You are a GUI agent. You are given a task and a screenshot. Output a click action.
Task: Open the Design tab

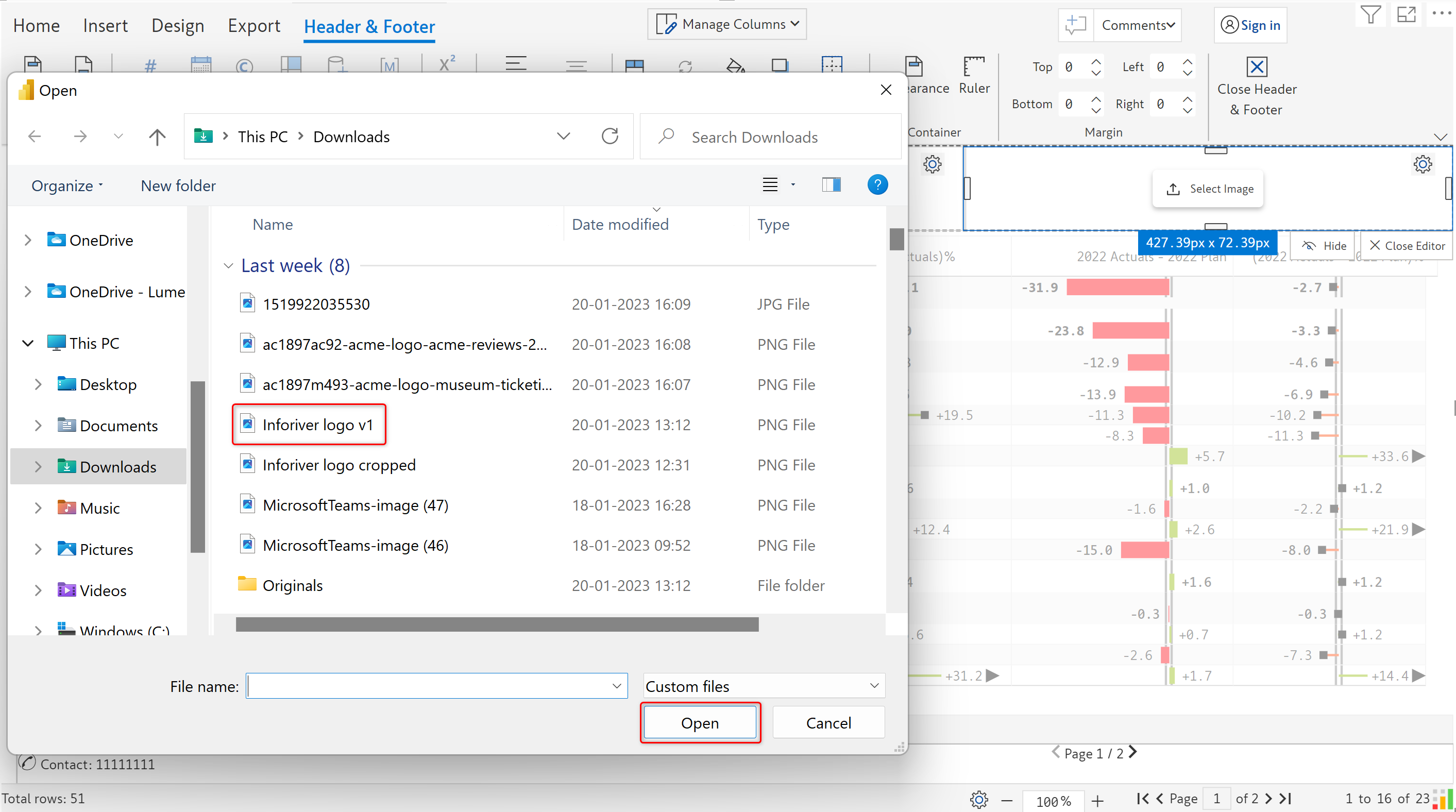(x=177, y=26)
